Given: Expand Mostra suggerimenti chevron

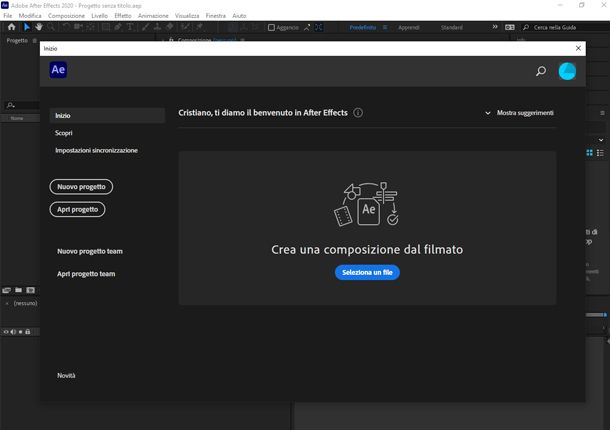Looking at the screenshot, I should point(487,113).
